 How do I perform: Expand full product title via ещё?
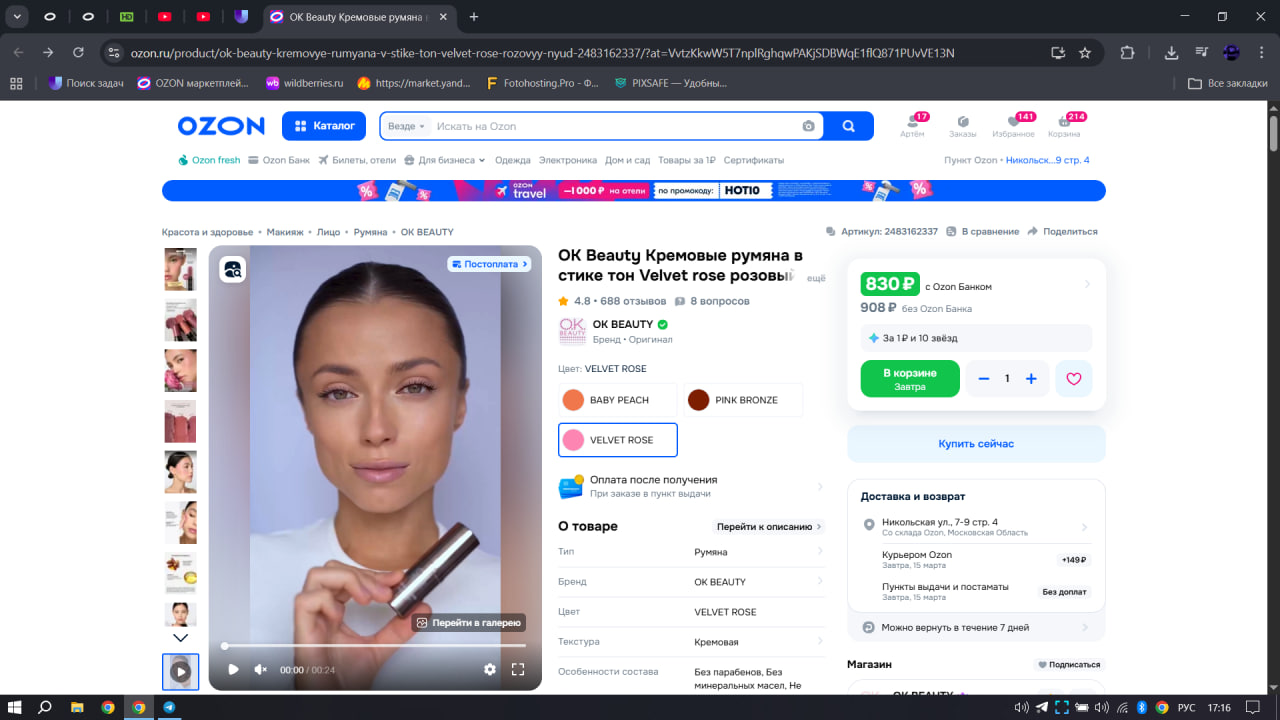[816, 278]
